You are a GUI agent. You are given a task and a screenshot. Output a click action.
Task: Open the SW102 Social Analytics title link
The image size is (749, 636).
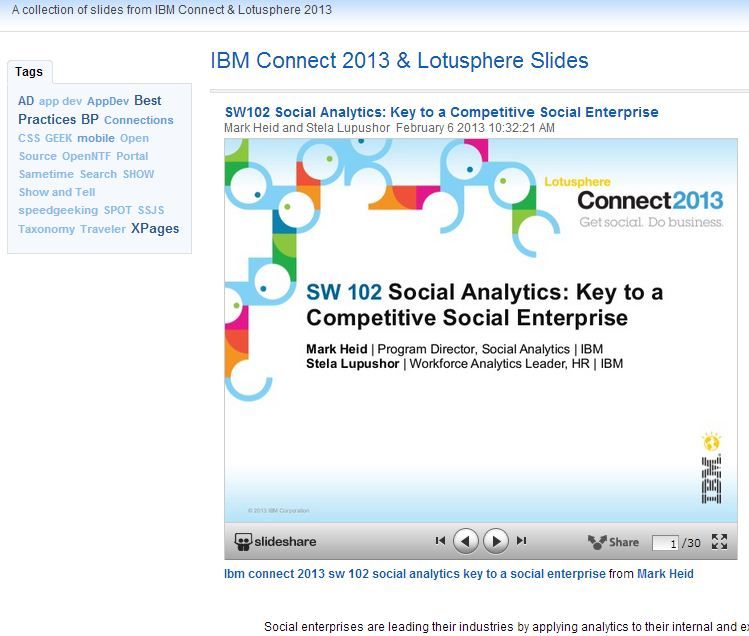441,112
